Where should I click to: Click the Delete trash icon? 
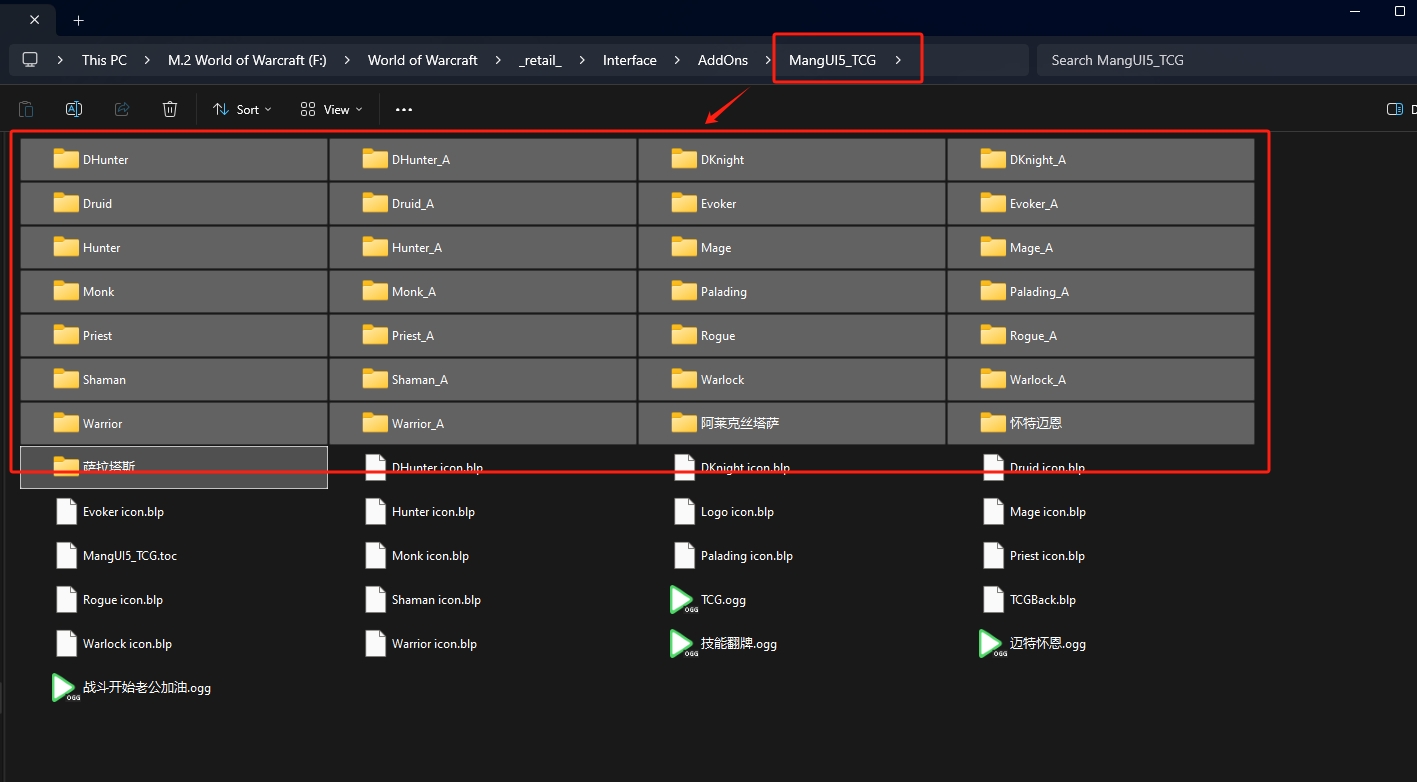[170, 109]
